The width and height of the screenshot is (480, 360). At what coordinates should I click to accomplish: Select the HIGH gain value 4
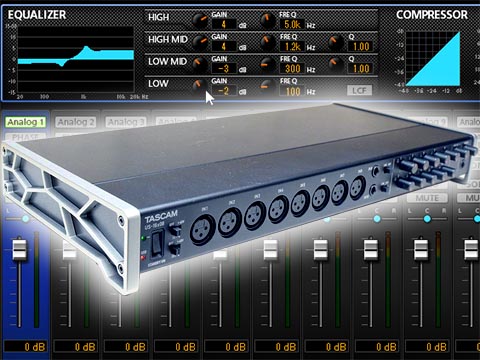coord(224,24)
